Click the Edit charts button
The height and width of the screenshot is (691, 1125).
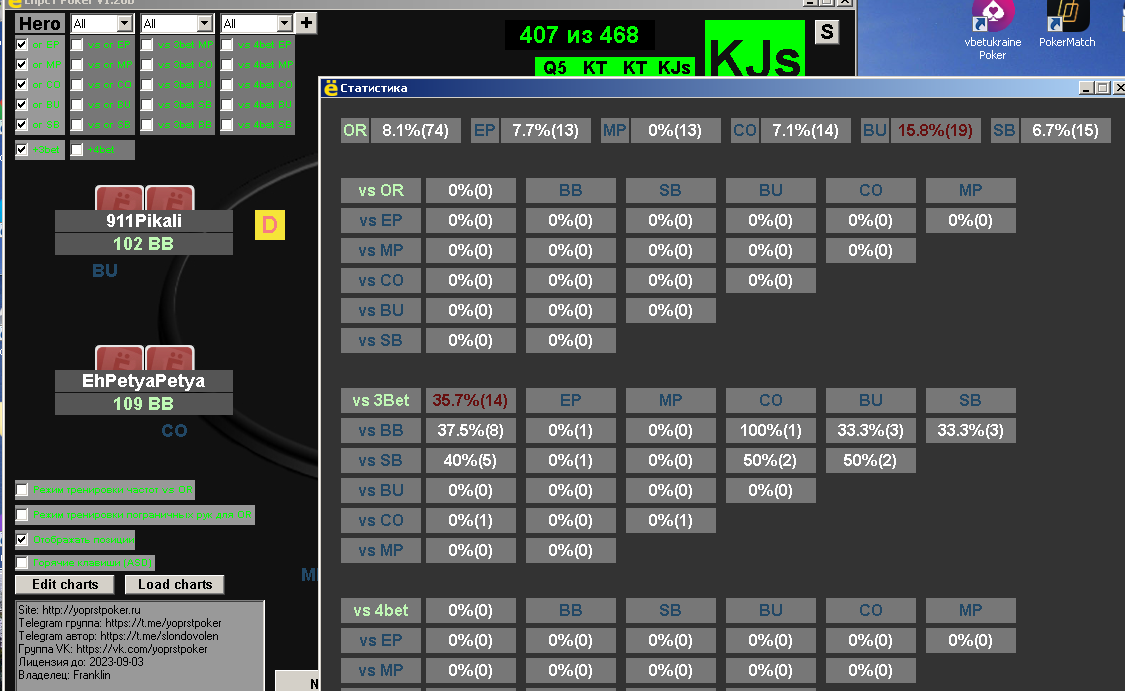click(65, 584)
